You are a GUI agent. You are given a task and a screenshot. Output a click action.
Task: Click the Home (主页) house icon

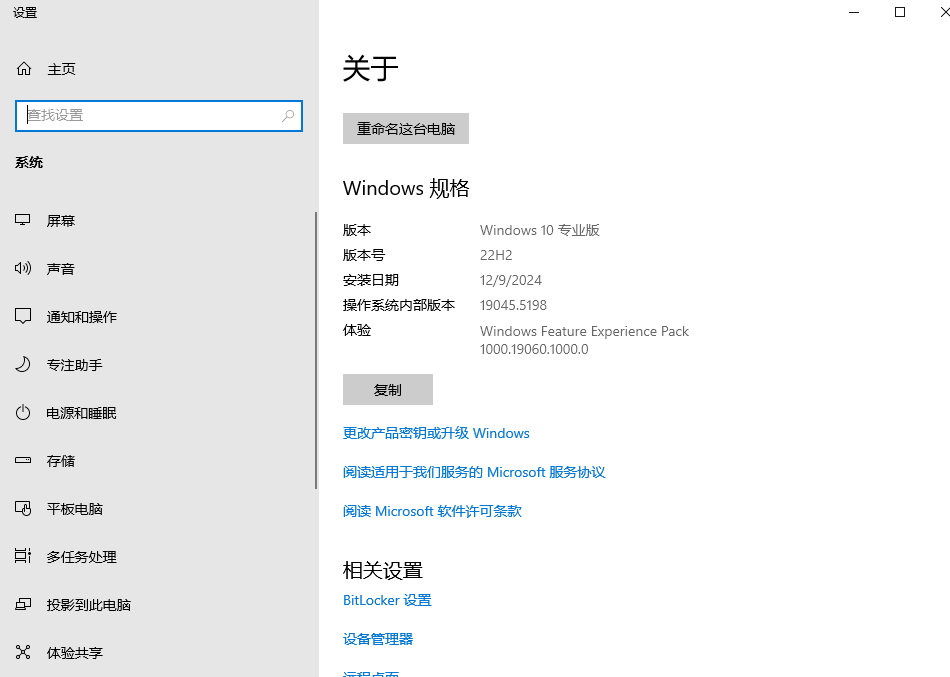(x=24, y=69)
